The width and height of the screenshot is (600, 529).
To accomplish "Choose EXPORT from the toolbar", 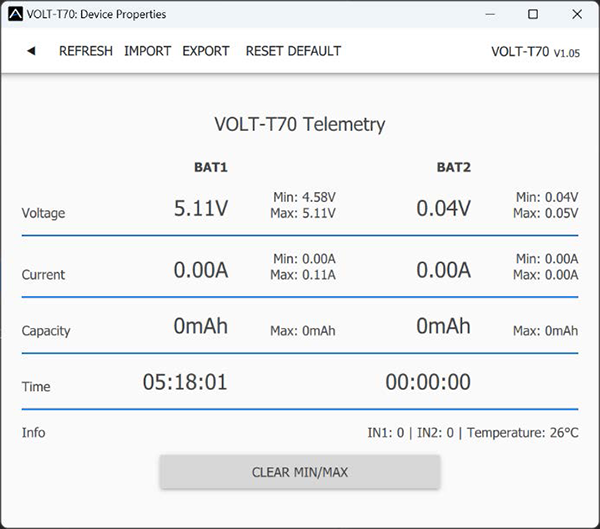I will click(206, 51).
